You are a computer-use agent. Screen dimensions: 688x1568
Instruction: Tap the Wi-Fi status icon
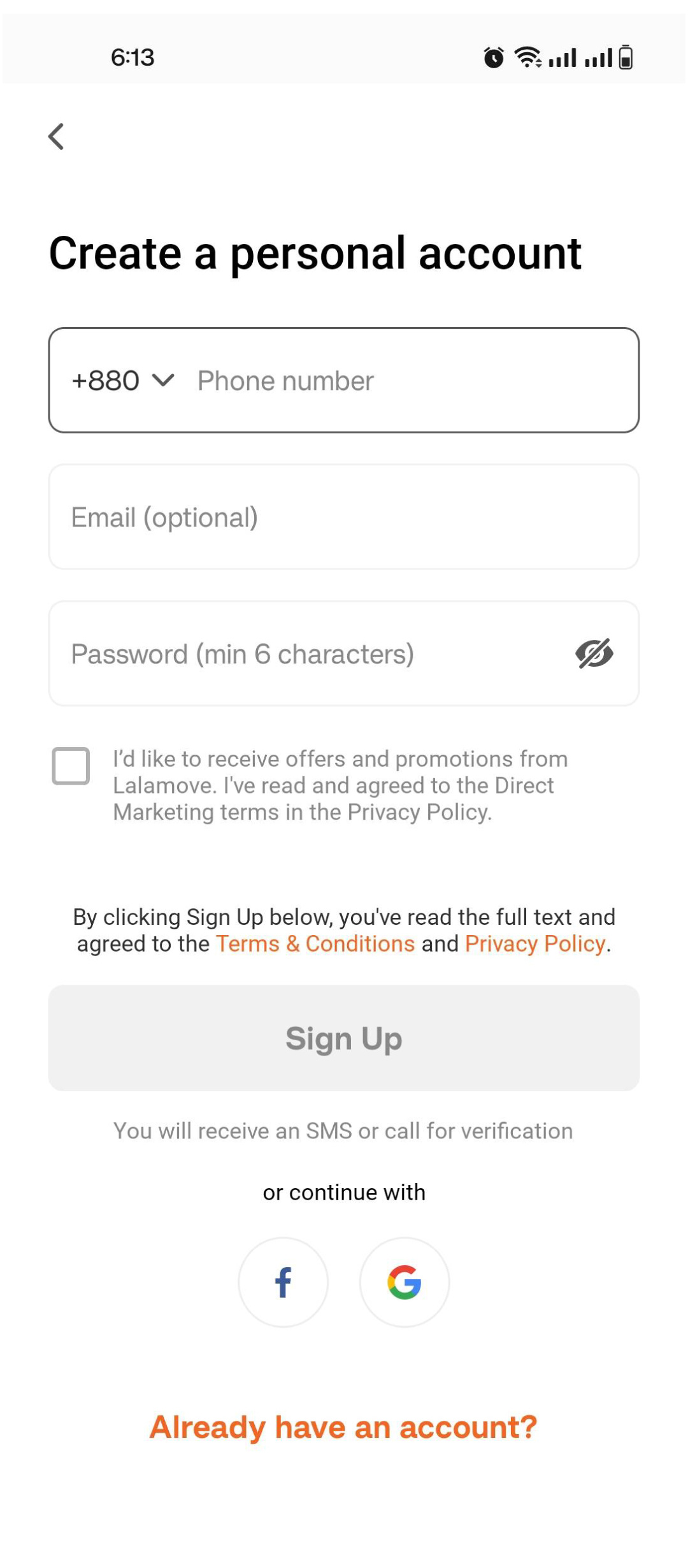(x=528, y=57)
